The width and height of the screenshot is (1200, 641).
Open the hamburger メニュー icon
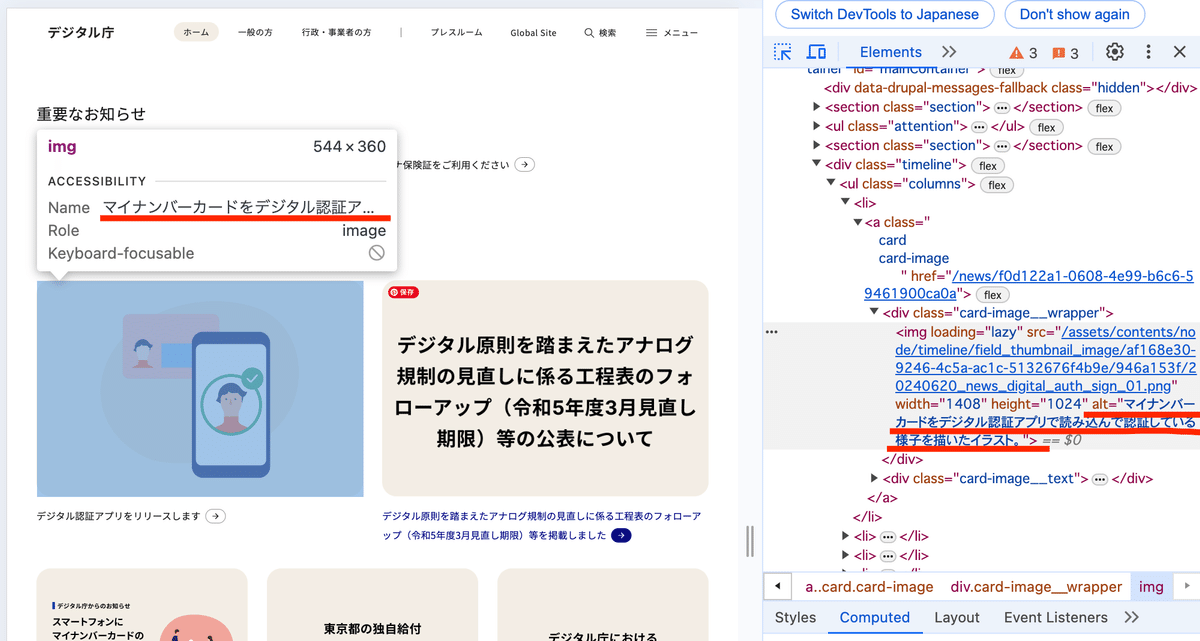651,33
